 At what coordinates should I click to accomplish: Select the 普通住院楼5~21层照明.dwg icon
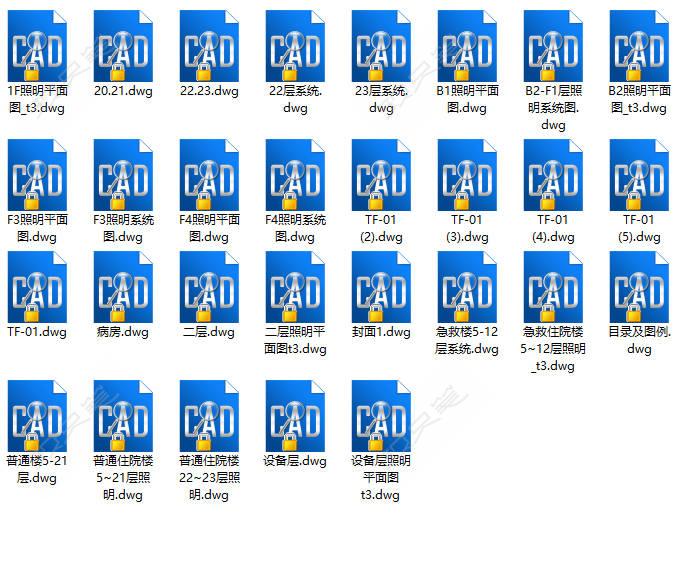123,416
